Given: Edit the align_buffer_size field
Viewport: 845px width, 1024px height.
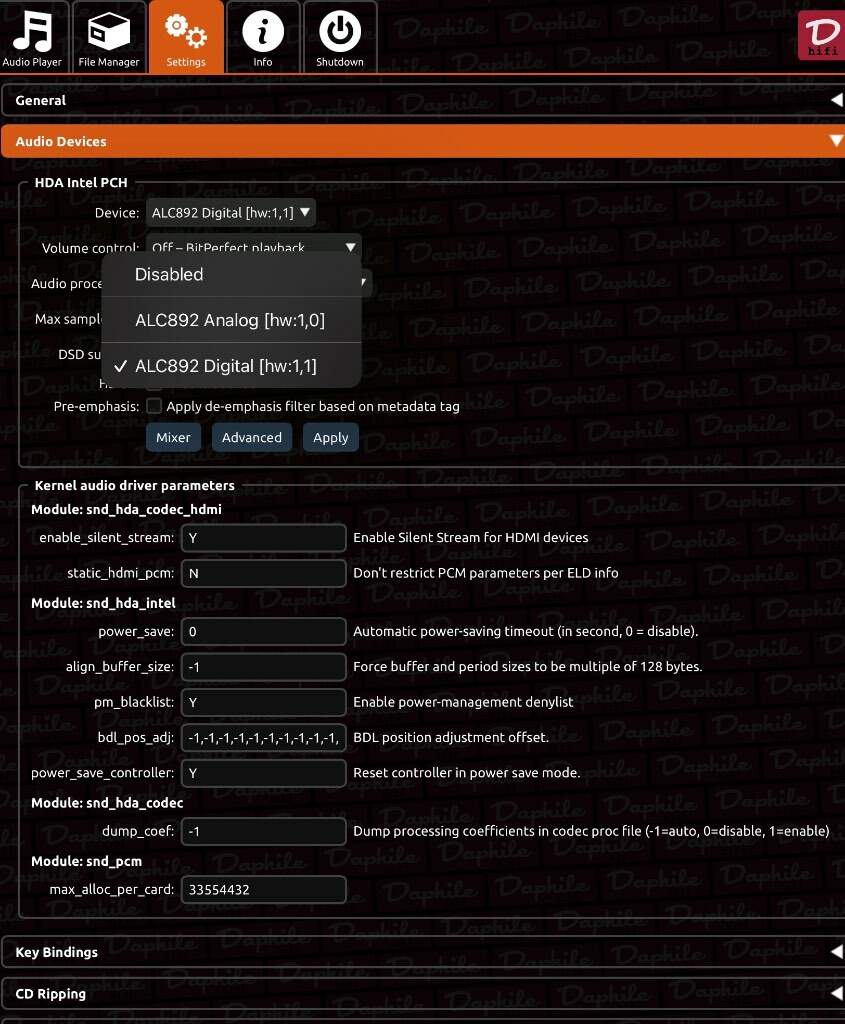Looking at the screenshot, I should click(264, 667).
